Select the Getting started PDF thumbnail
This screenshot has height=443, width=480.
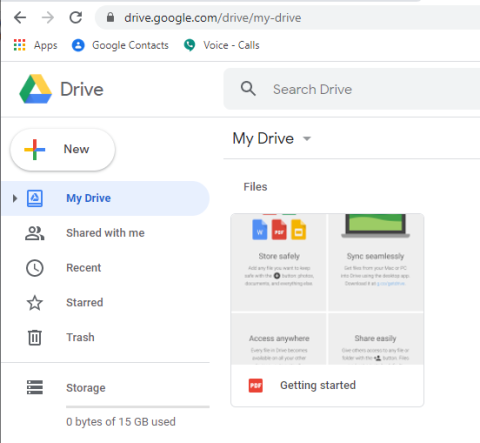click(x=327, y=289)
